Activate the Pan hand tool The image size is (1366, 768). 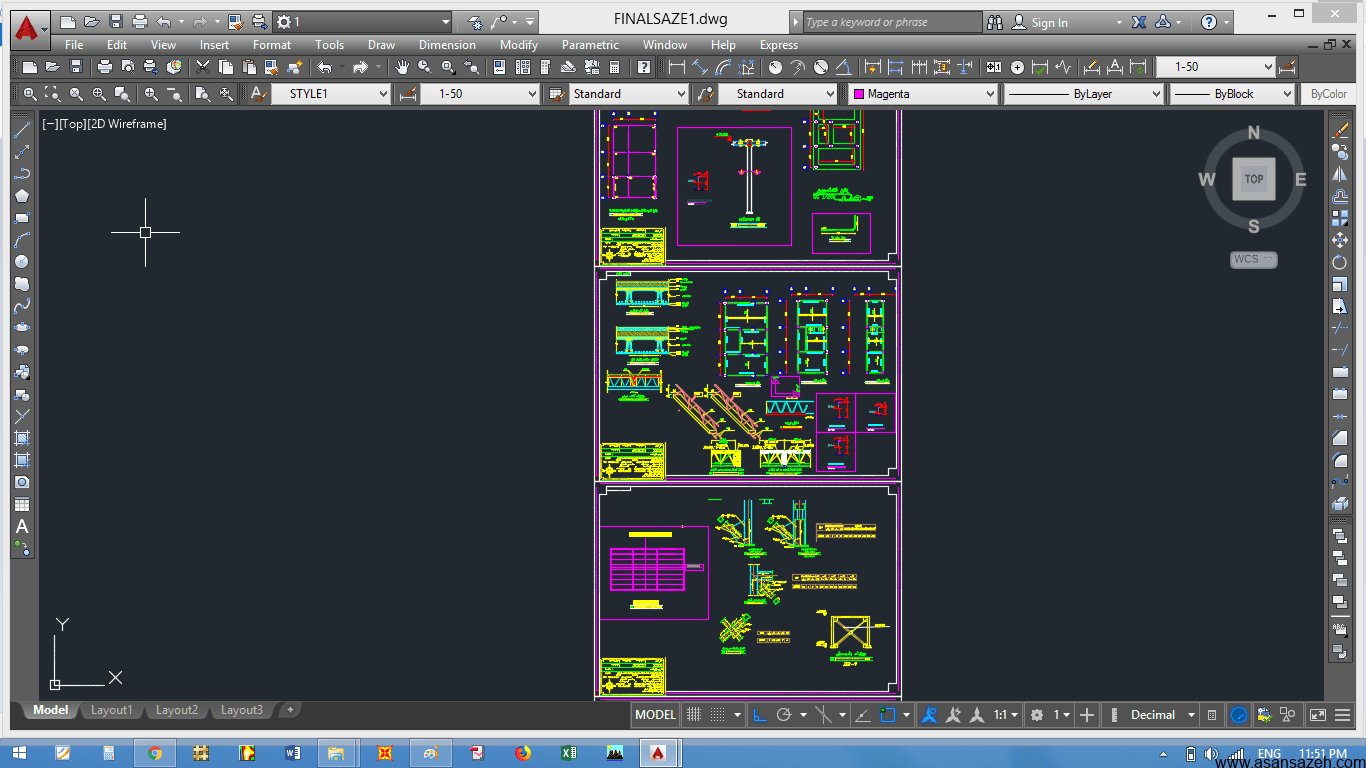pyautogui.click(x=402, y=67)
